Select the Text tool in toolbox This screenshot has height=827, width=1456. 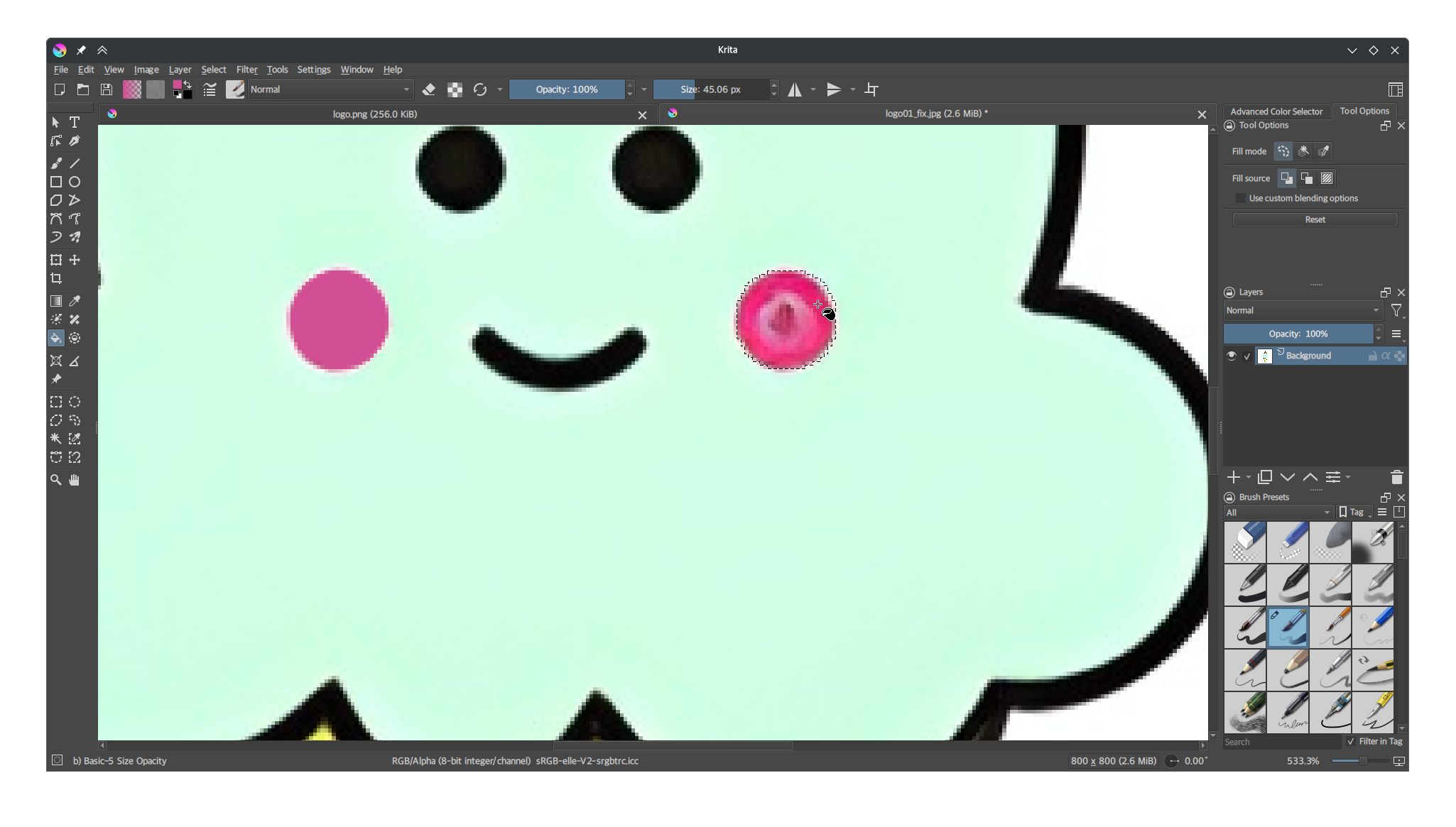coord(75,122)
